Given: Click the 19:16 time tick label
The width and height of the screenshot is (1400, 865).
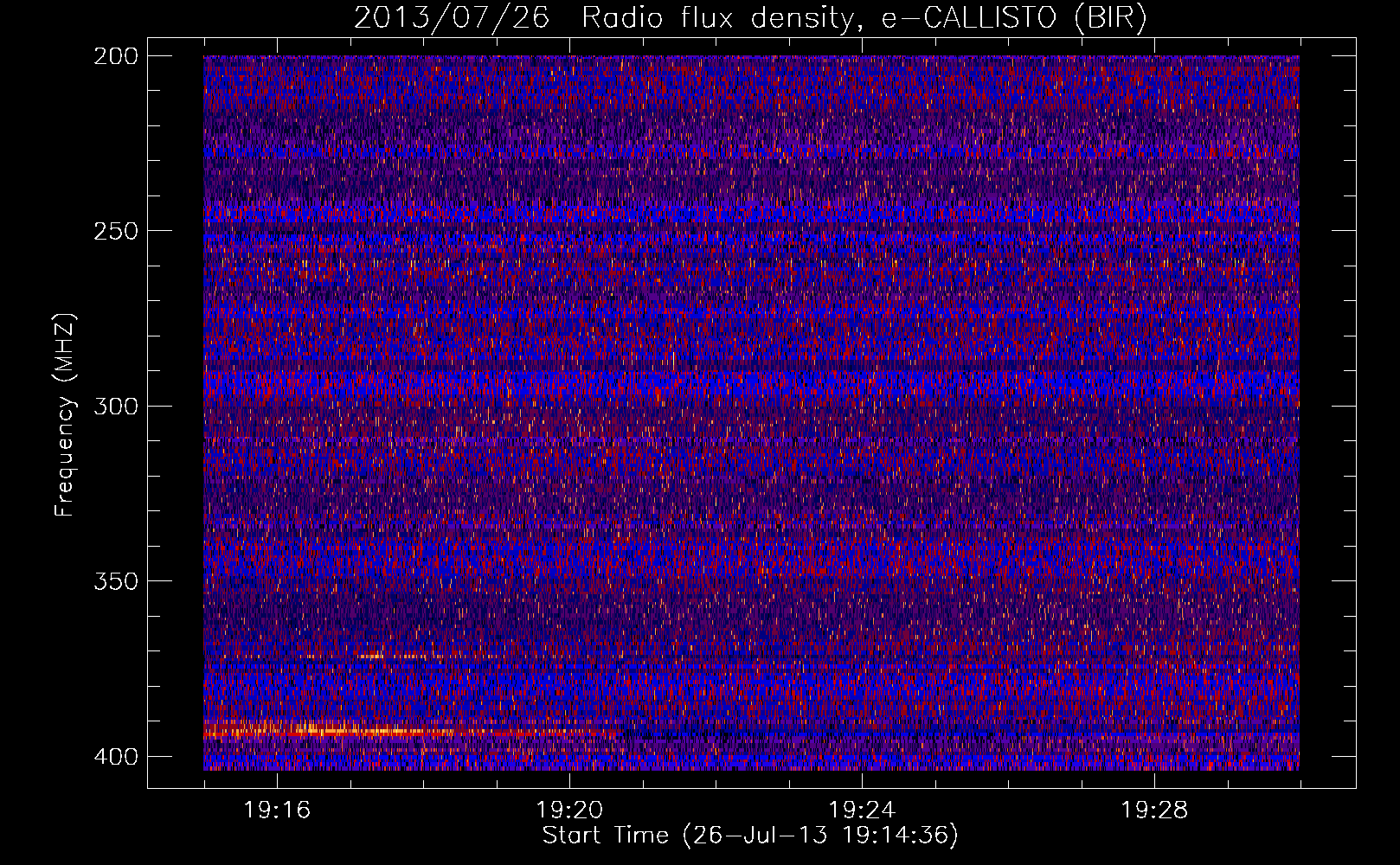Looking at the screenshot, I should pos(277,811).
